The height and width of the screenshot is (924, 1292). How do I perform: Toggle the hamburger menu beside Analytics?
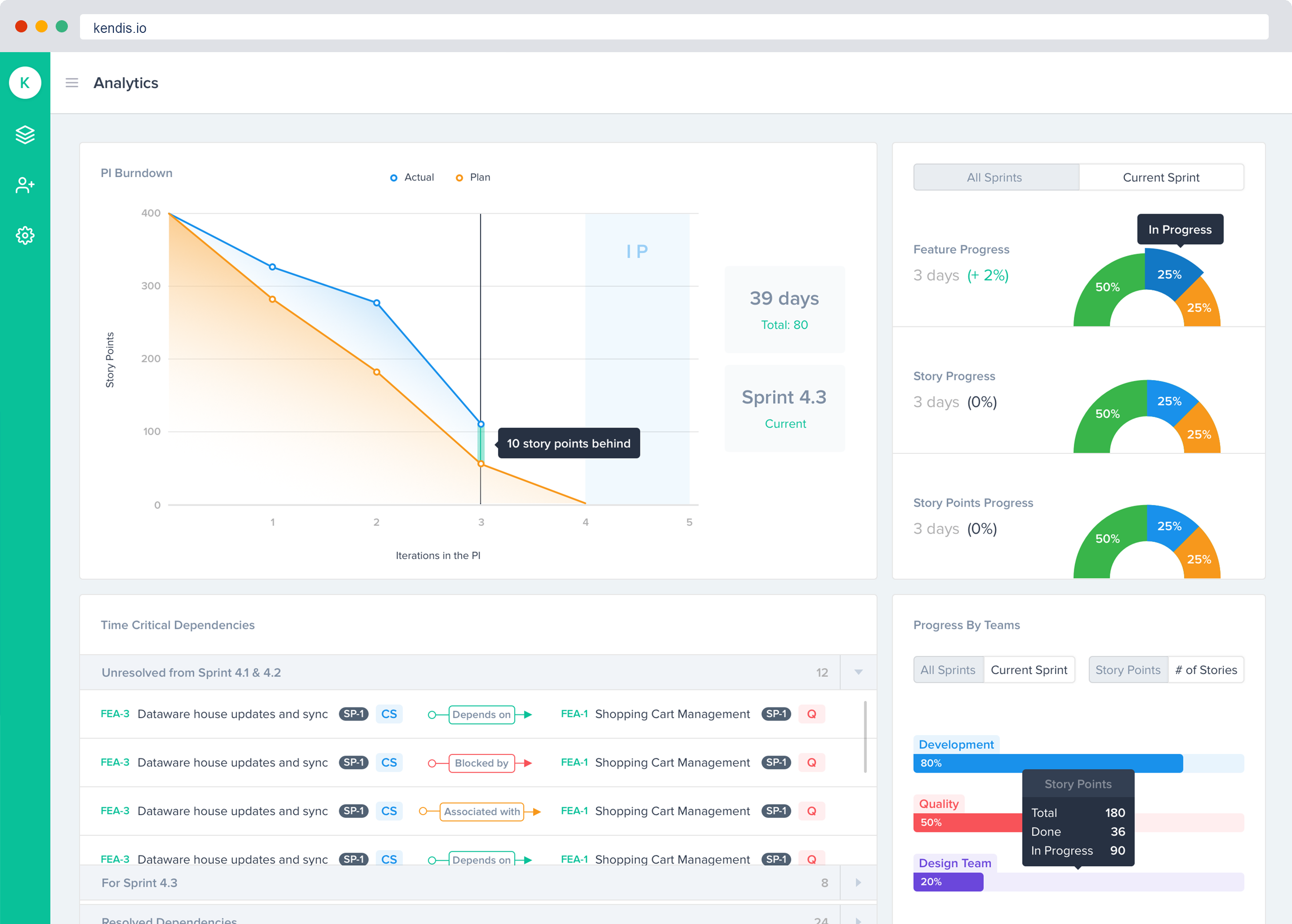(x=72, y=83)
